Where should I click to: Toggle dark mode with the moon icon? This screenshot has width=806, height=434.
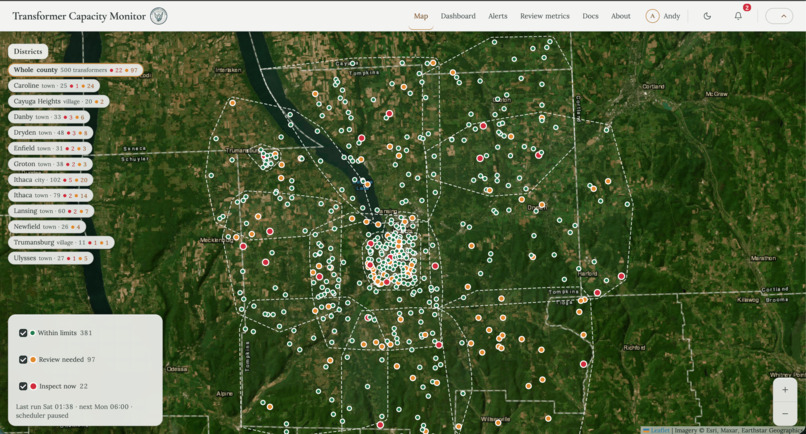[x=707, y=16]
